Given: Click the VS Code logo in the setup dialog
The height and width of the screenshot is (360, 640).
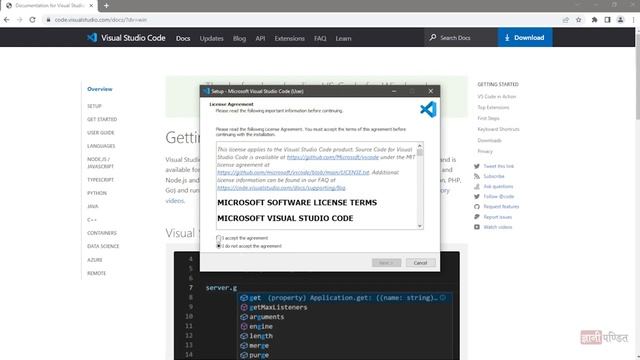Looking at the screenshot, I should coord(428,109).
